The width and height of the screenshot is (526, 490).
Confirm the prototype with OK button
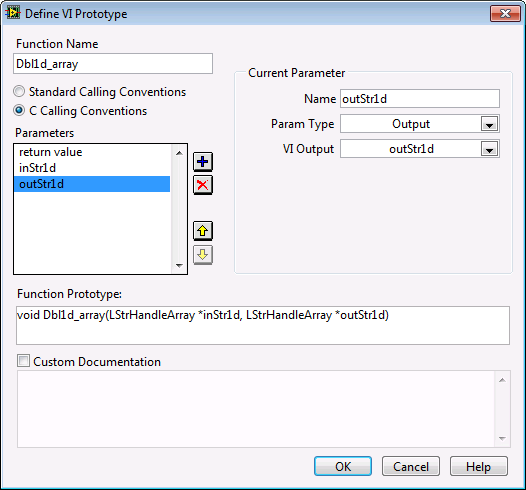343,466
